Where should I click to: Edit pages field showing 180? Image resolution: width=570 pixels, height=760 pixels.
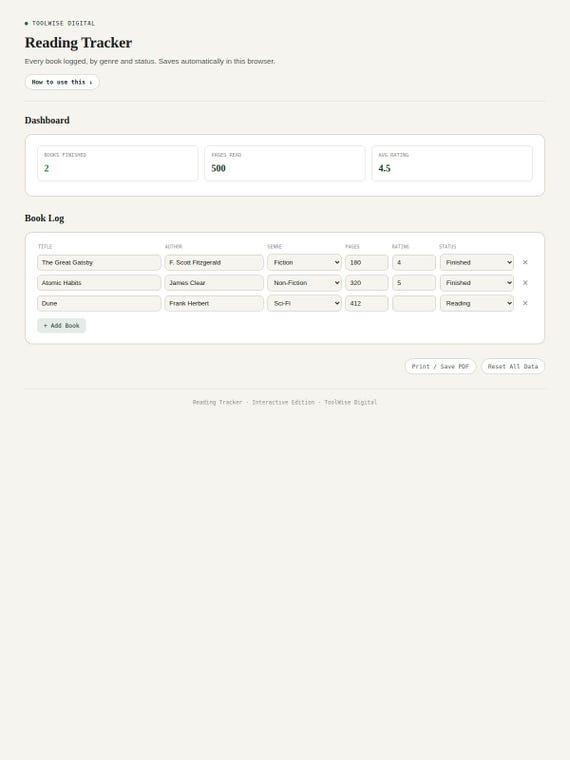point(366,262)
